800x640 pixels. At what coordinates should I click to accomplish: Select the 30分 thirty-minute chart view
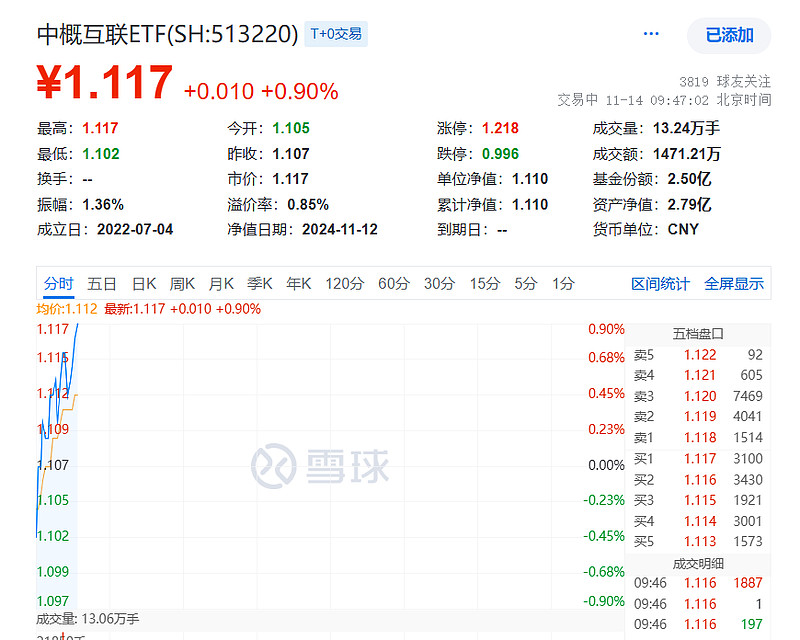(438, 283)
